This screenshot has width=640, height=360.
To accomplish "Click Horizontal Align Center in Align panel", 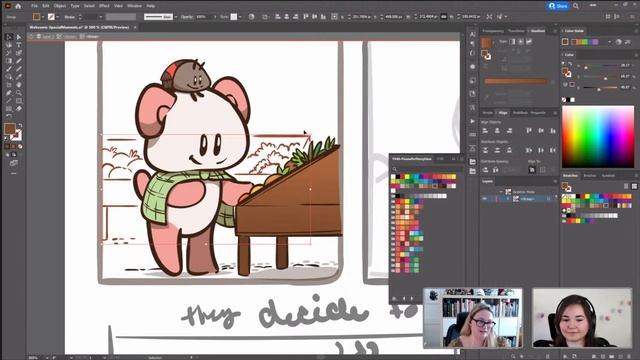I will click(x=497, y=131).
